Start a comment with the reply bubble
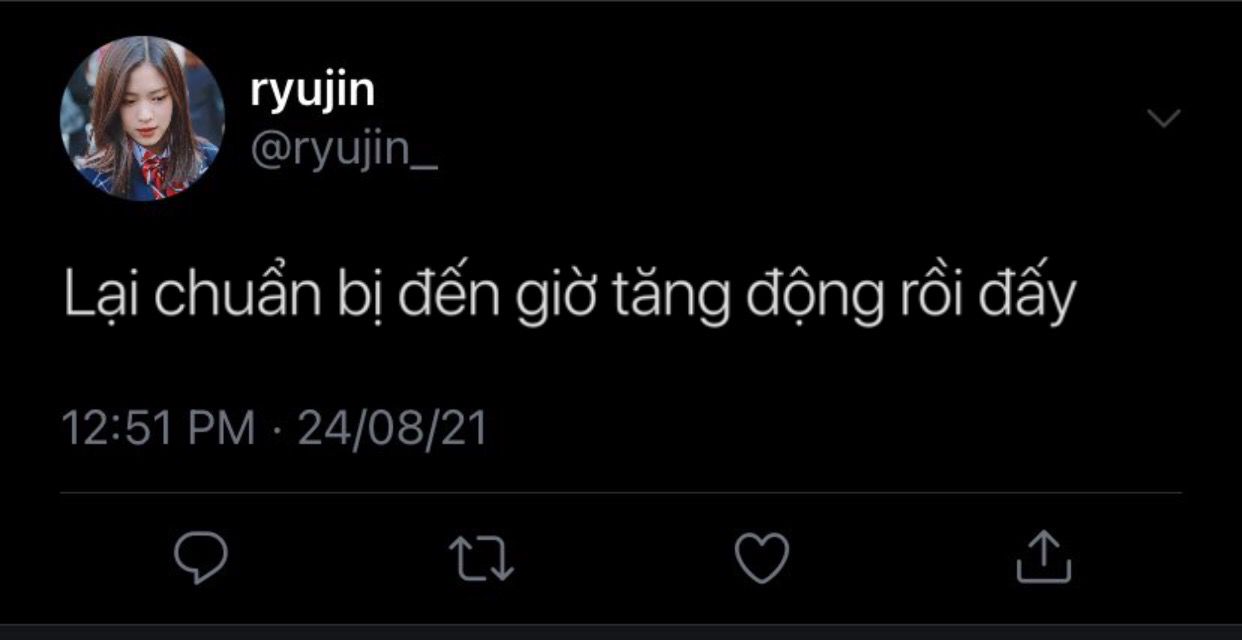 (201, 558)
